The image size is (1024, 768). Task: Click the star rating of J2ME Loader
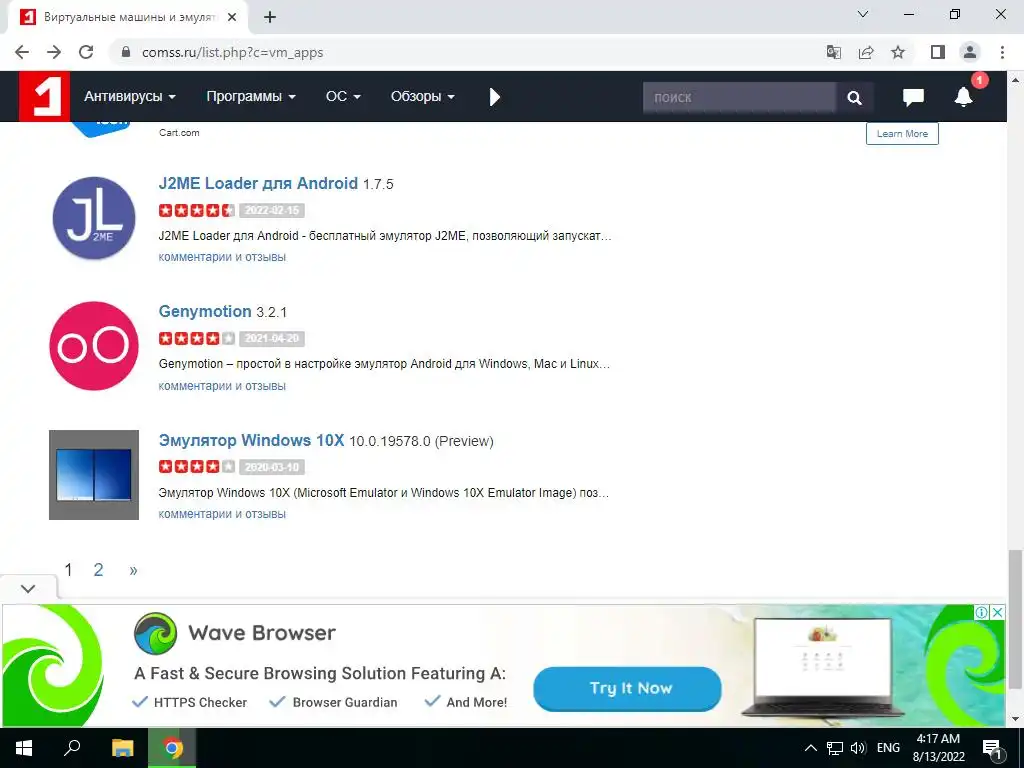(x=197, y=210)
